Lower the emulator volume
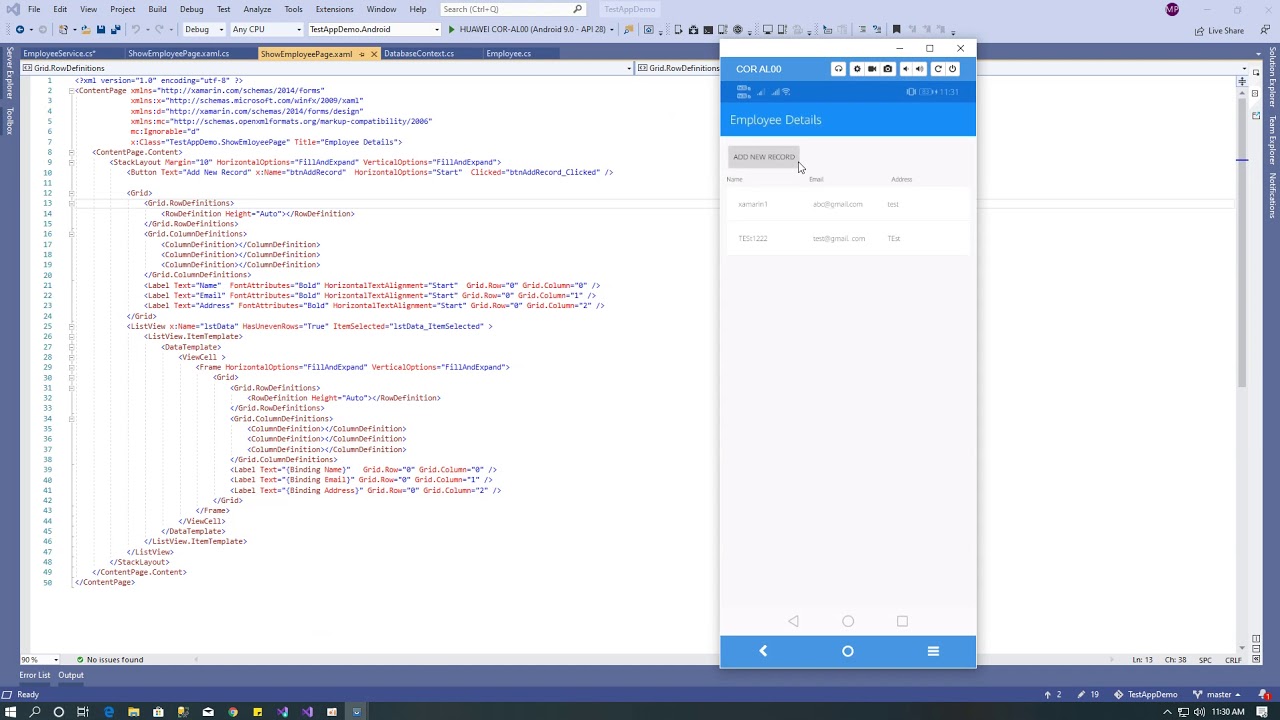 905,69
